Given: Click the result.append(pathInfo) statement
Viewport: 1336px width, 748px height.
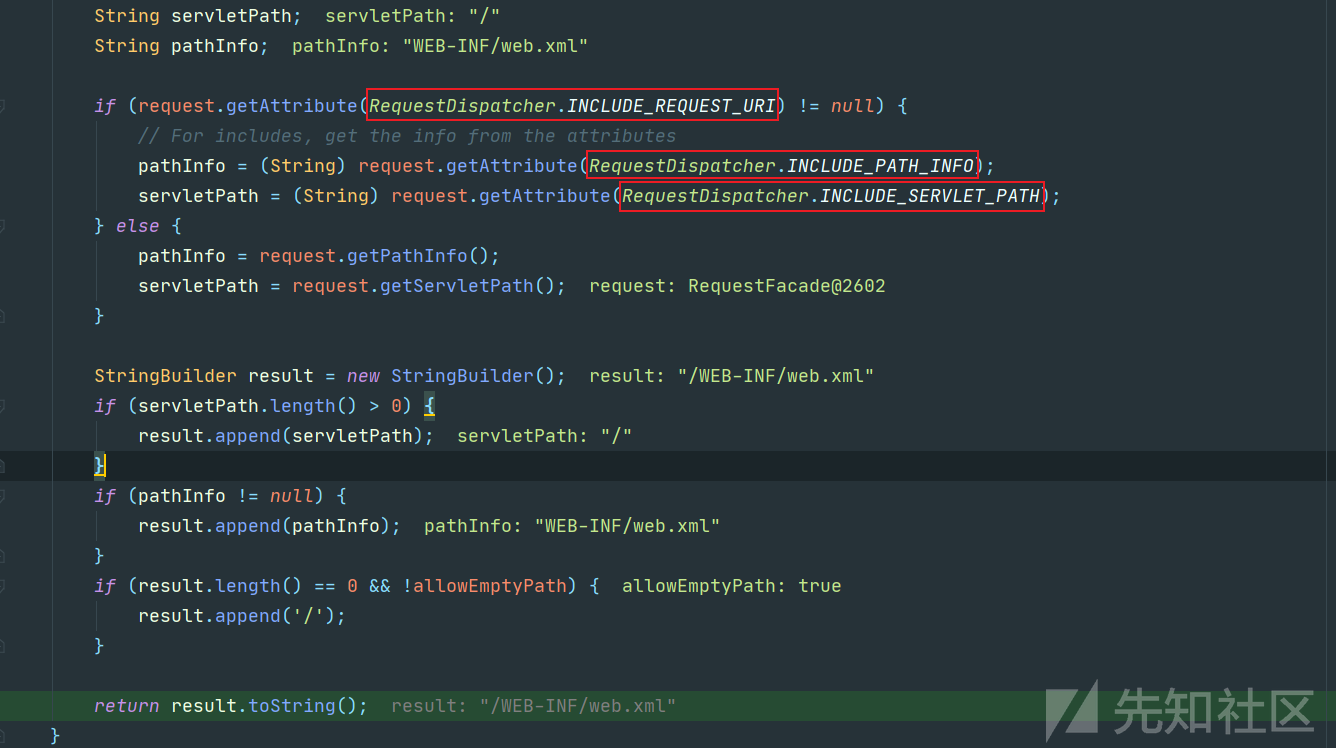Looking at the screenshot, I should (x=270, y=526).
